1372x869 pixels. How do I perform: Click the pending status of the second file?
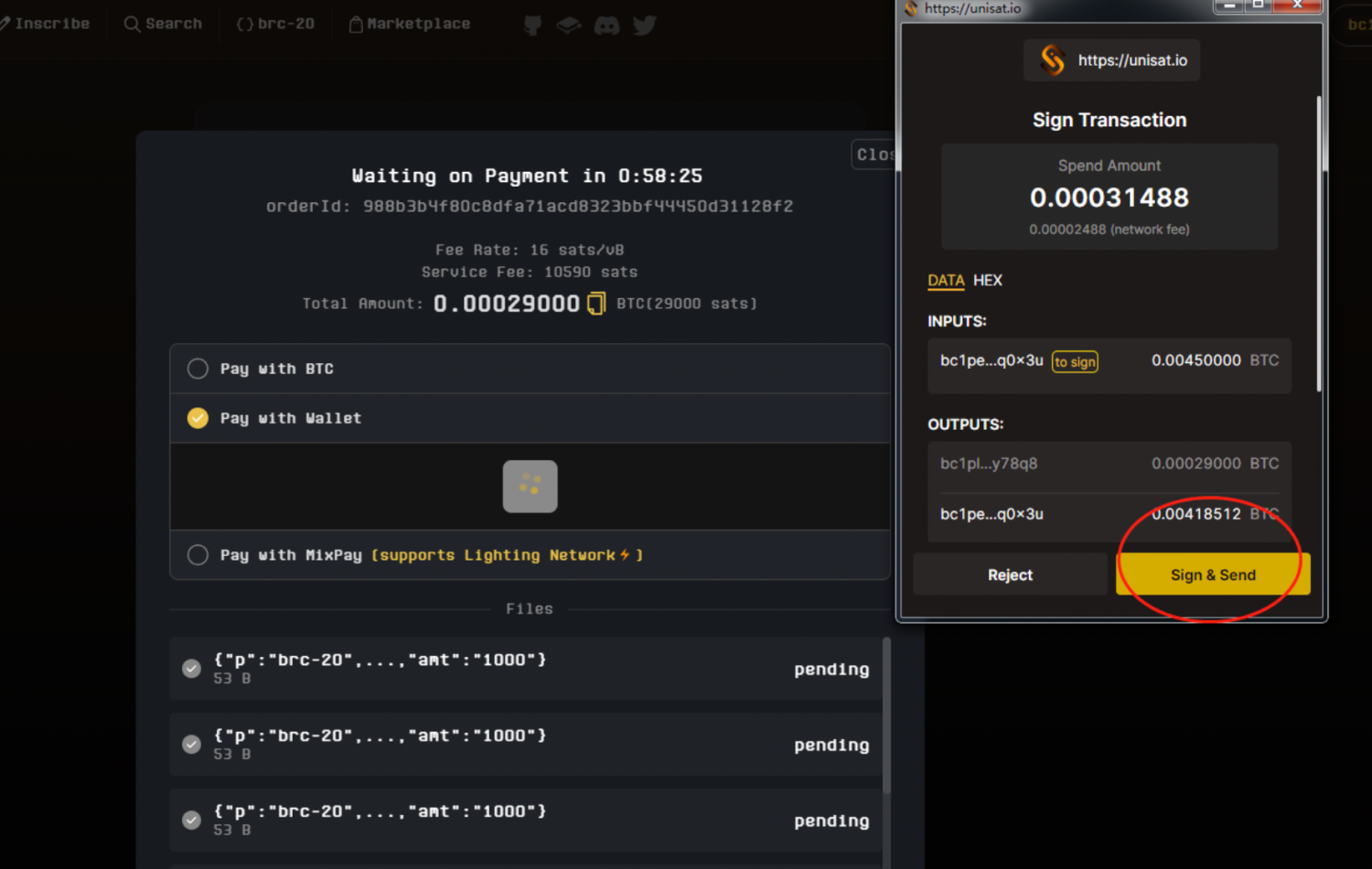(831, 746)
